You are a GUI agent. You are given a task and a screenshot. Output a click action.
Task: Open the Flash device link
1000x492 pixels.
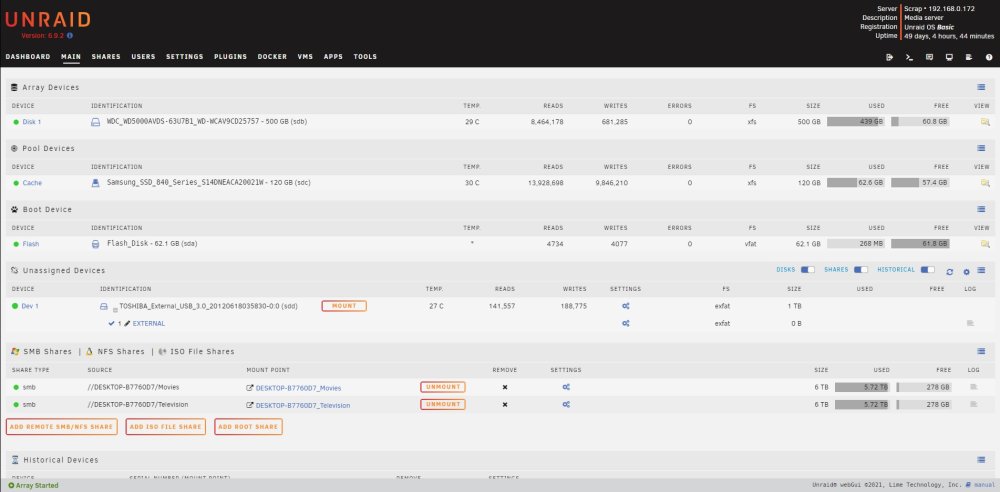click(31, 244)
